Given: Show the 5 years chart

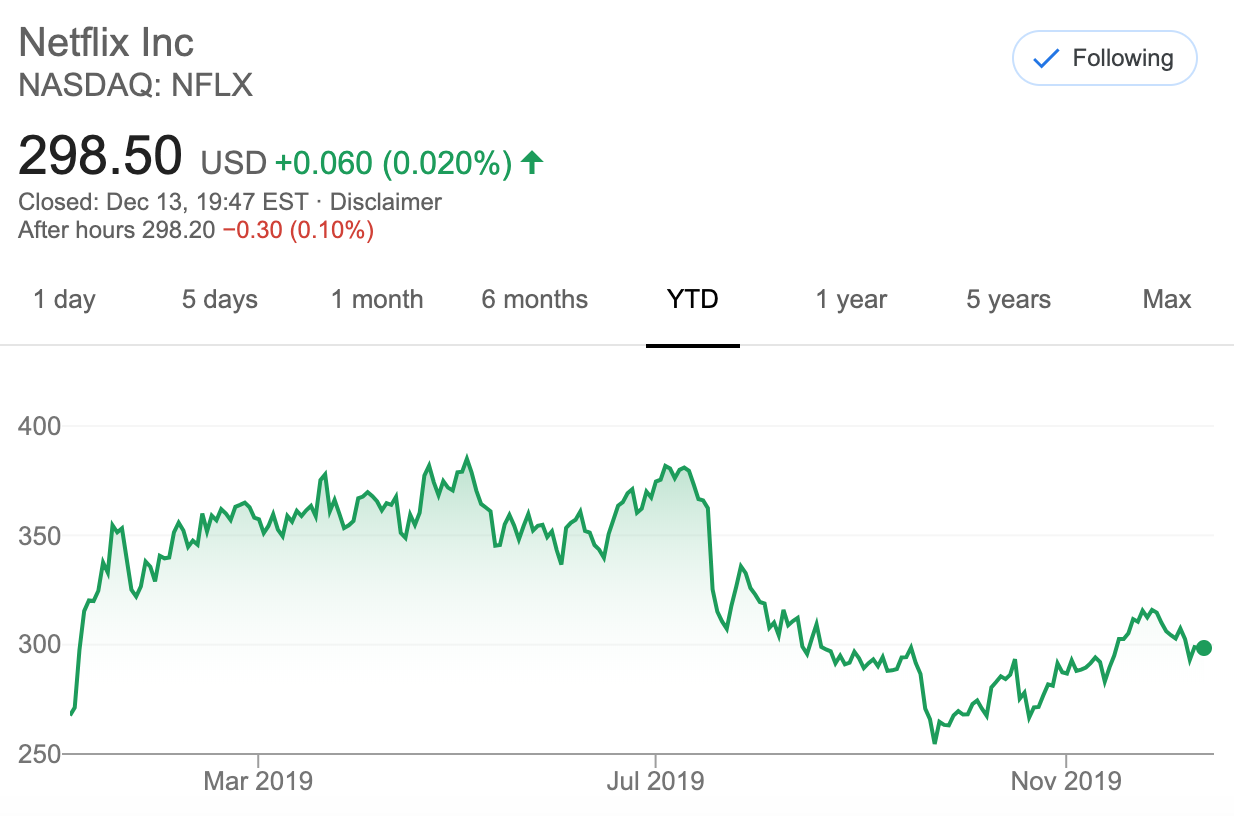Looking at the screenshot, I should 1008,299.
